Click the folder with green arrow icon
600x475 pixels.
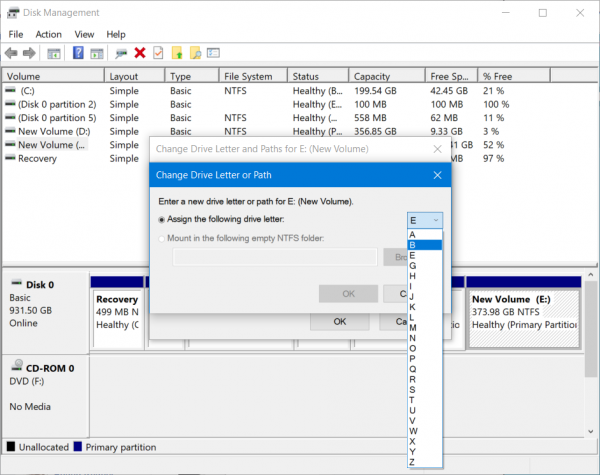pyautogui.click(x=177, y=53)
